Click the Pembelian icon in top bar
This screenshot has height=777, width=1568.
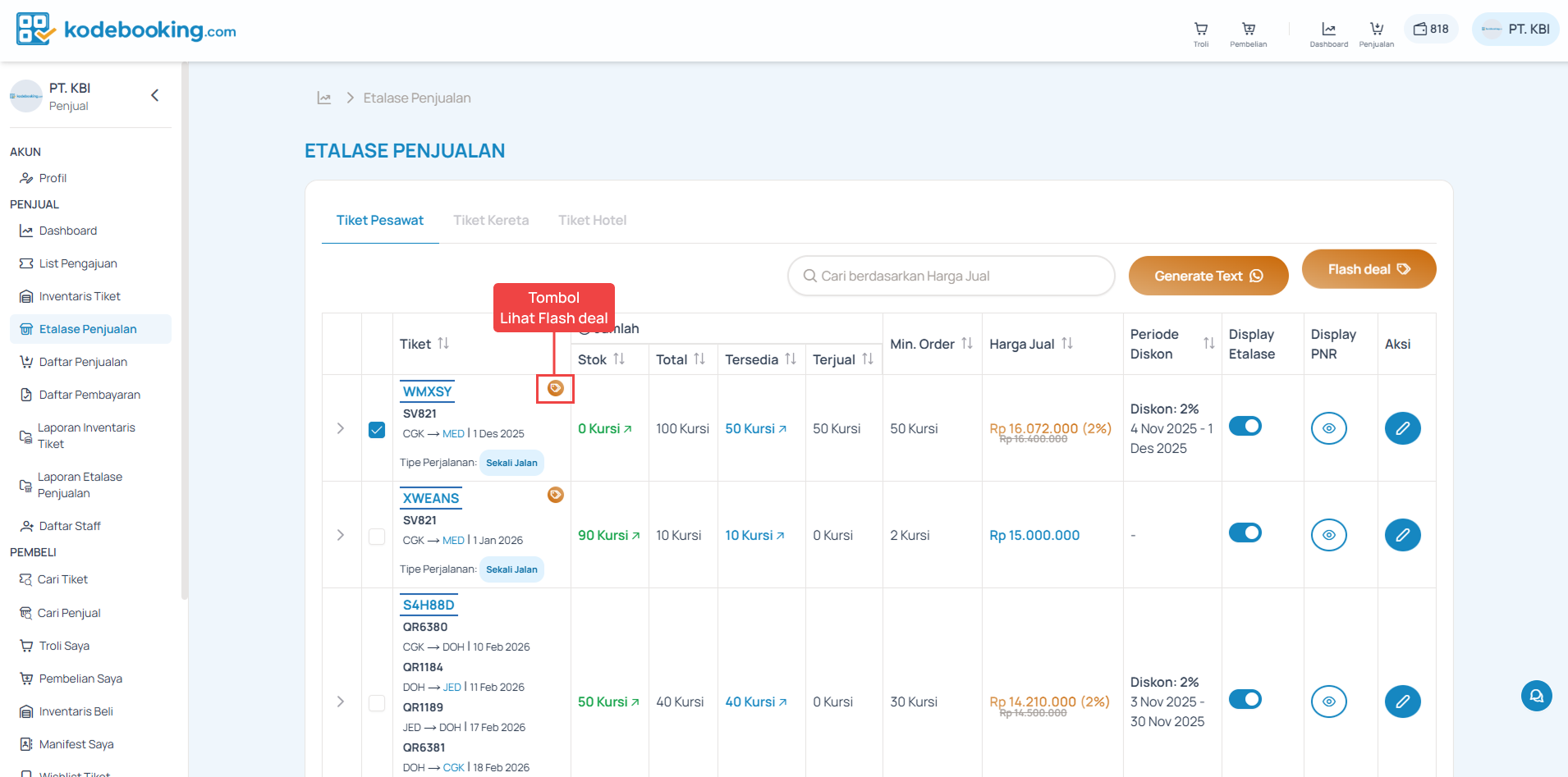(x=1248, y=30)
